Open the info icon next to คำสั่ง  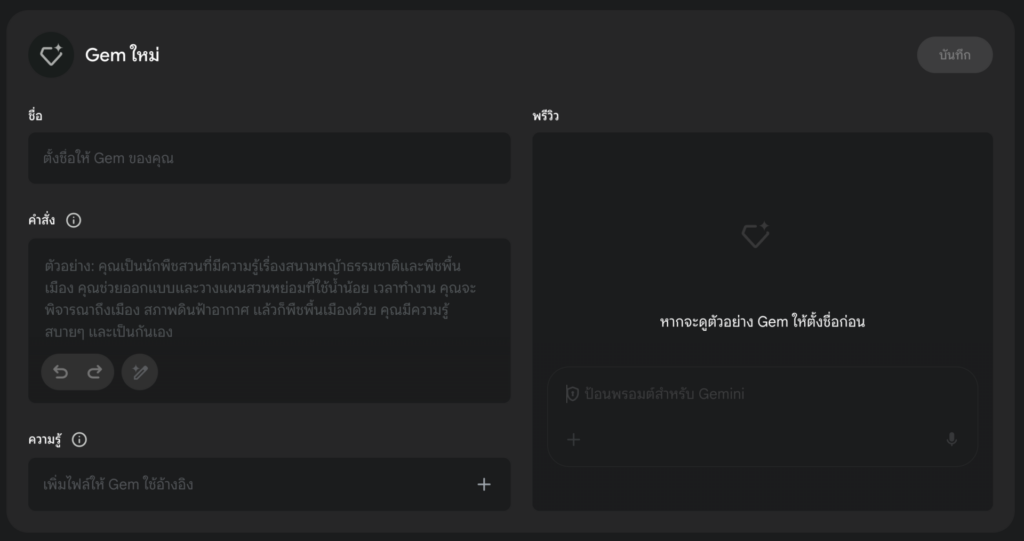pos(74,220)
